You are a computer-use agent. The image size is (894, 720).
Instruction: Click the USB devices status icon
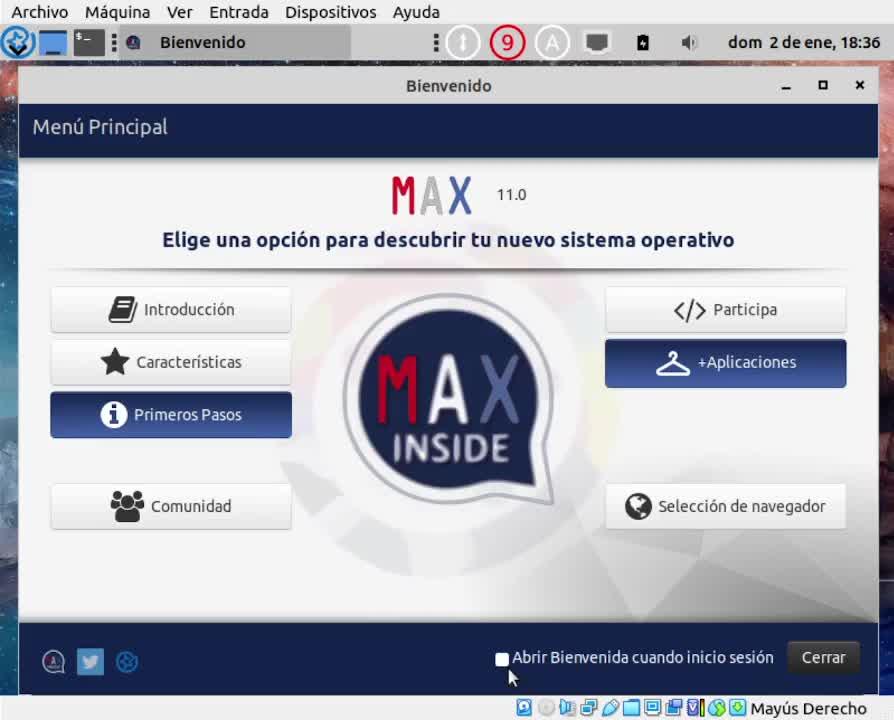pyautogui.click(x=609, y=708)
